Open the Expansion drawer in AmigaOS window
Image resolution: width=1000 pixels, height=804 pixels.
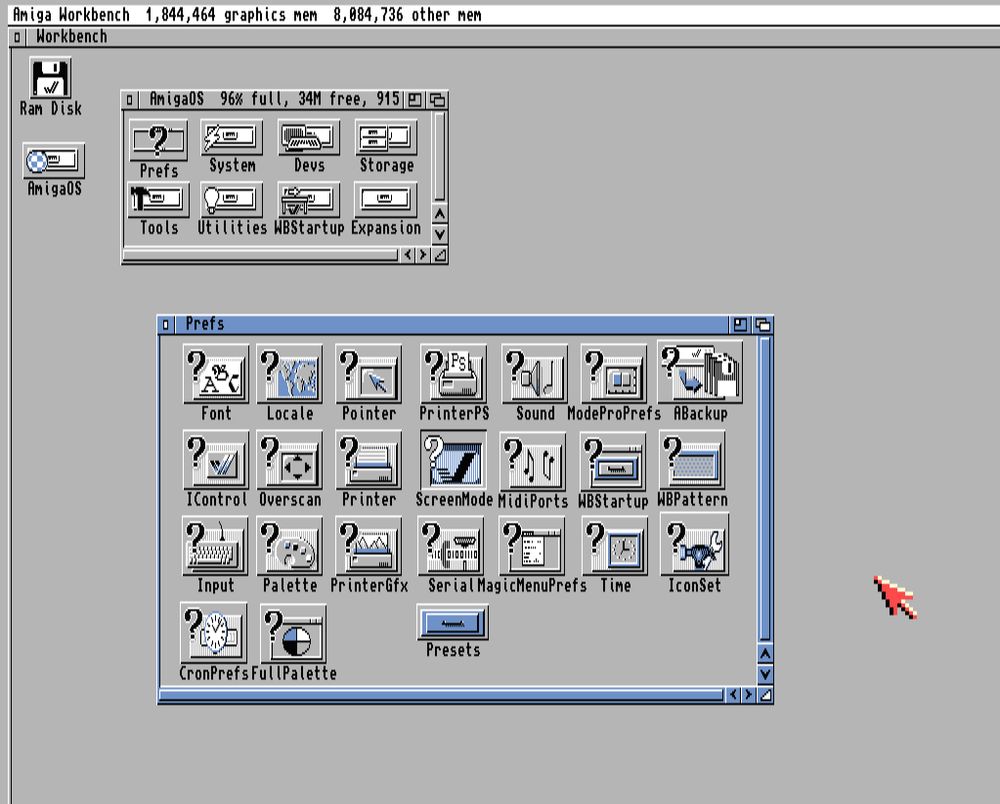click(x=386, y=200)
